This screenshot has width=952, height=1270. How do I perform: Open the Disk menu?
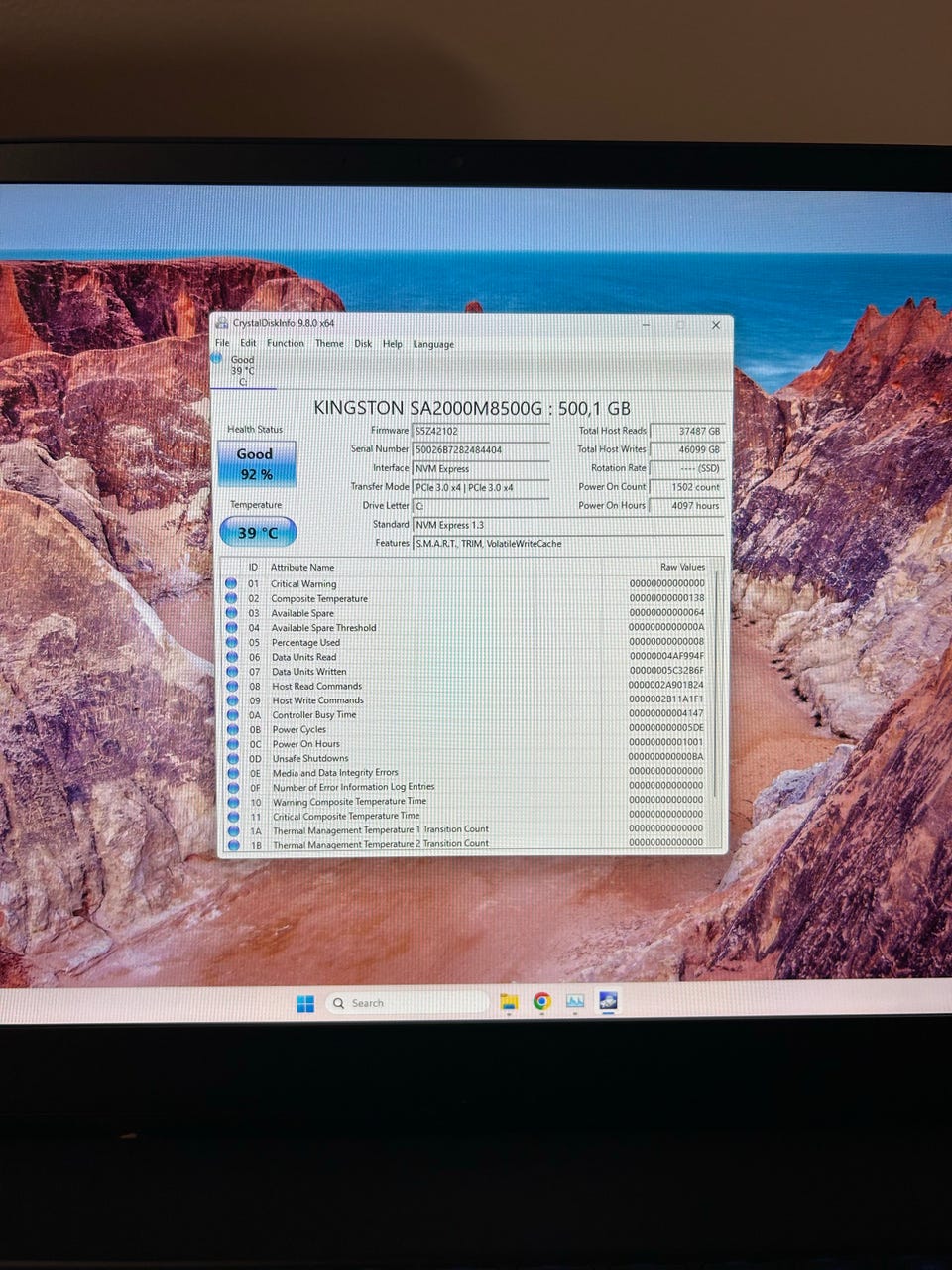tap(363, 344)
